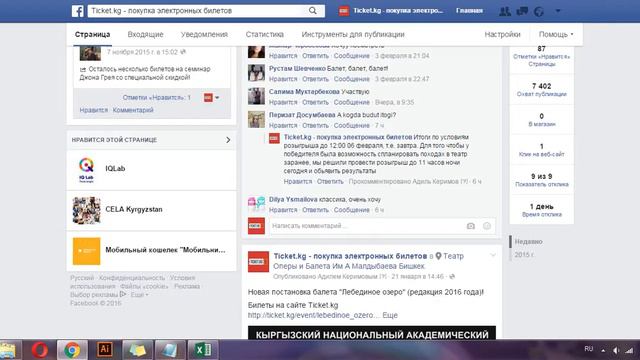The image size is (640, 360).
Task: Click Ticket.kg page avatar in top bar
Action: pos(344,11)
